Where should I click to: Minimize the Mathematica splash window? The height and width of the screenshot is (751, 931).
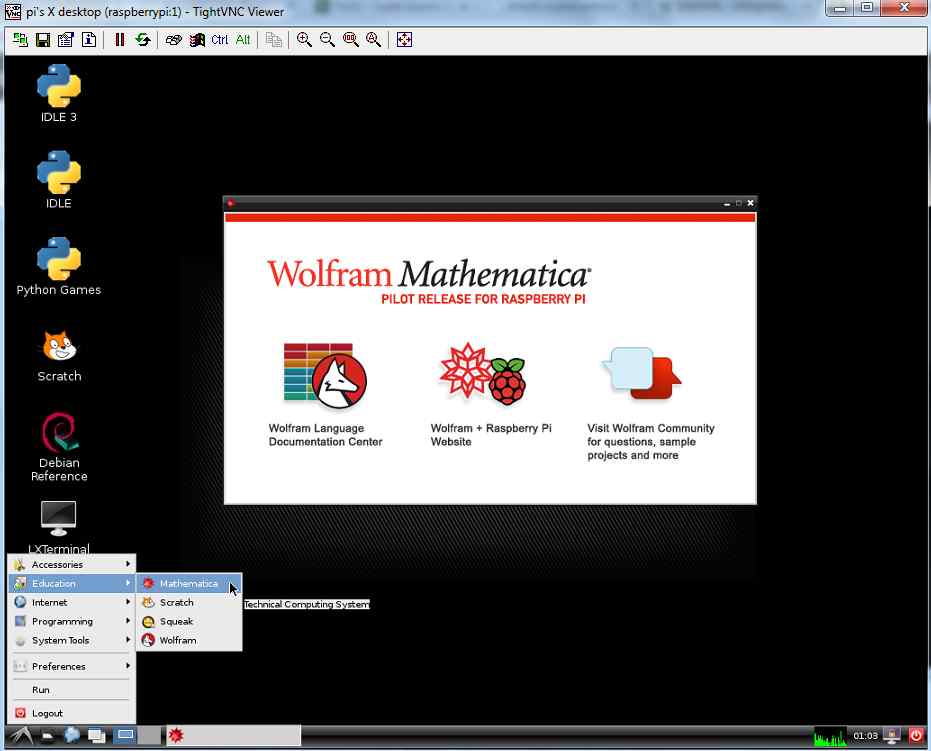pyautogui.click(x=727, y=204)
